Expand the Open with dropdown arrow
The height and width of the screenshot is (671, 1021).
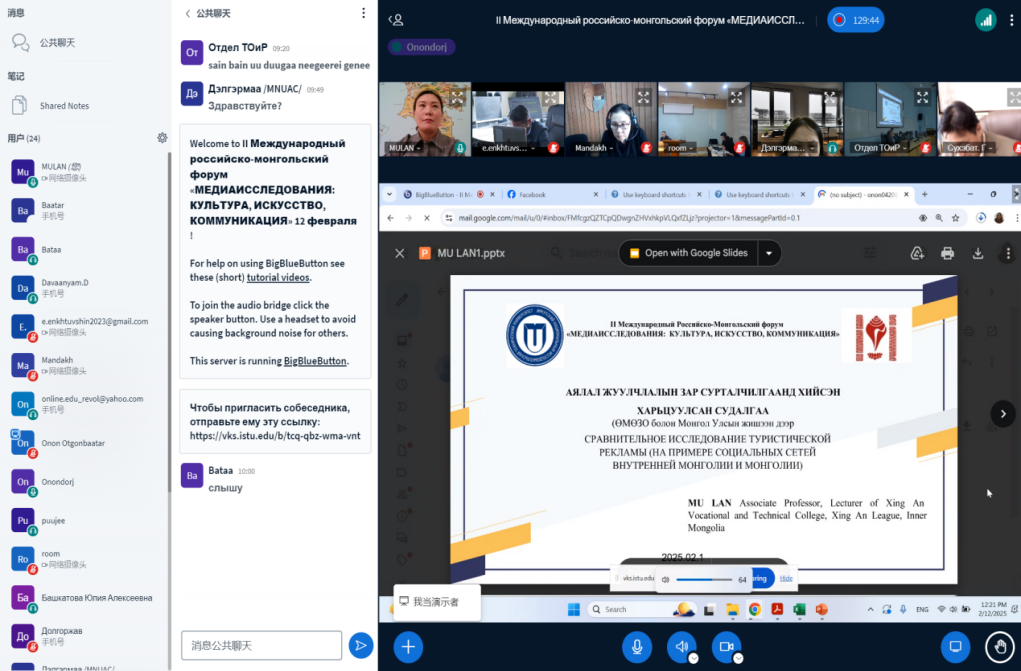tap(769, 253)
